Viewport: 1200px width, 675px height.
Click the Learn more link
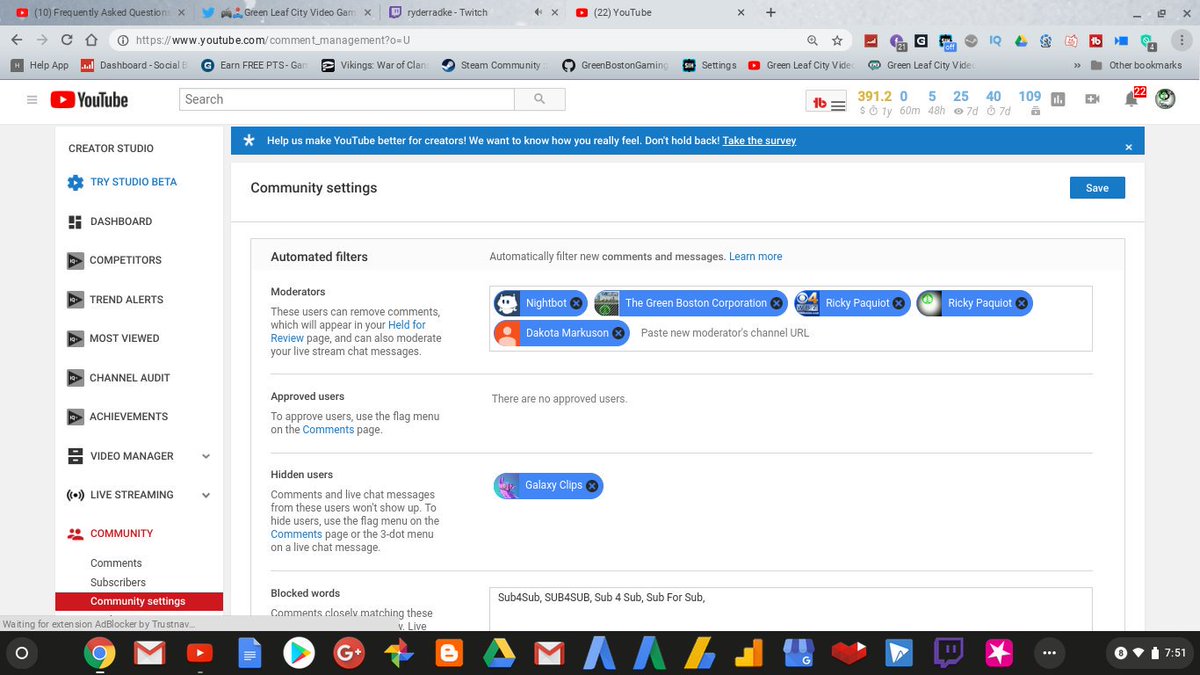[755, 257]
